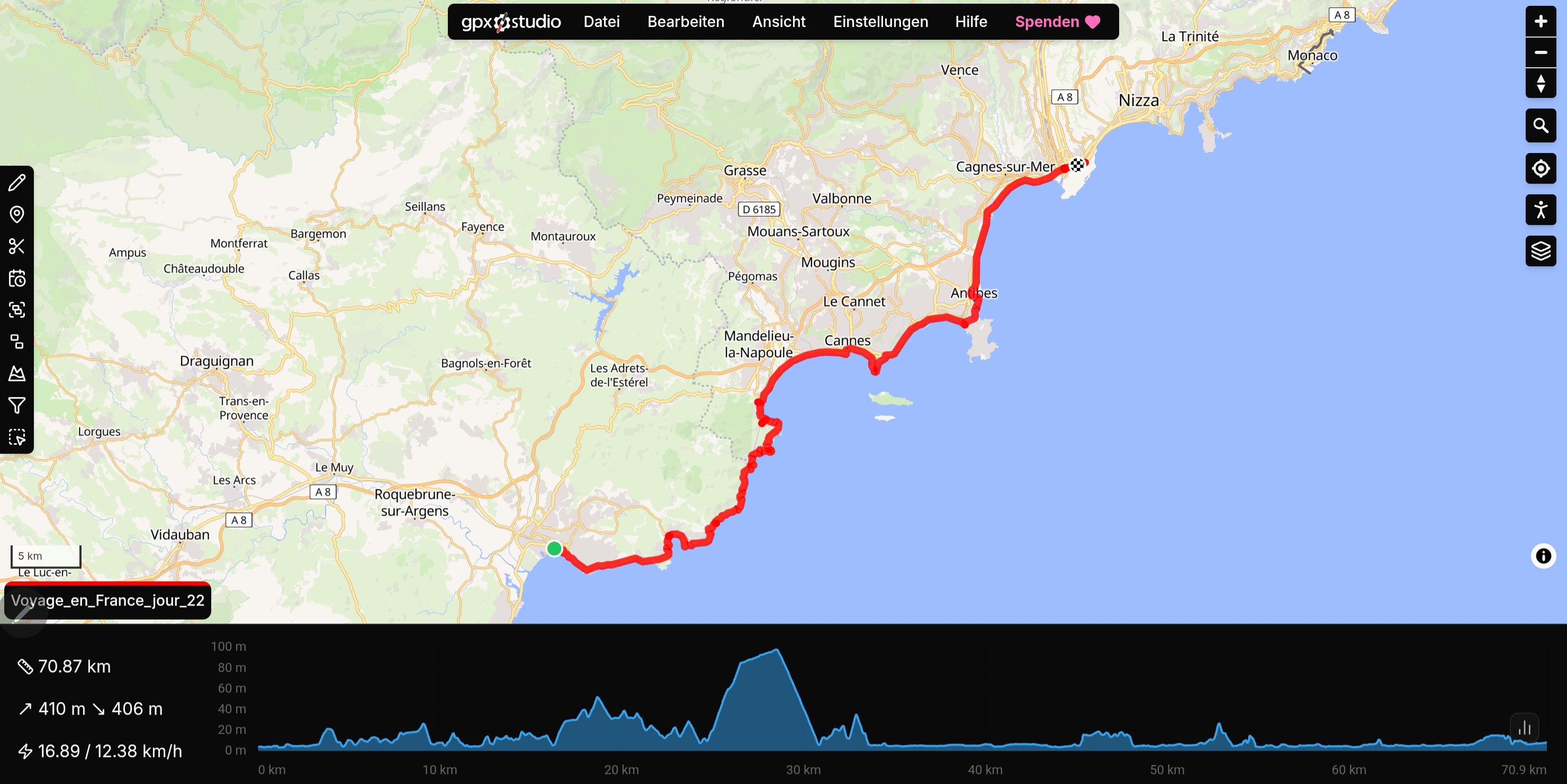
Task: Click the green start point marker
Action: pyautogui.click(x=554, y=548)
